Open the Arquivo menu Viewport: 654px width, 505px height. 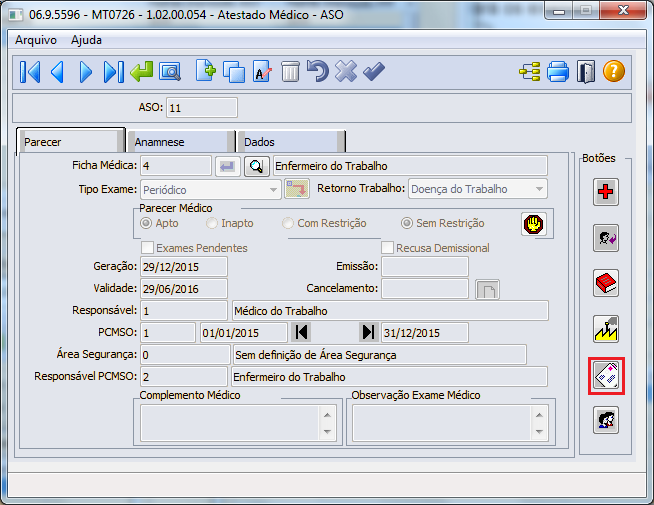point(36,40)
